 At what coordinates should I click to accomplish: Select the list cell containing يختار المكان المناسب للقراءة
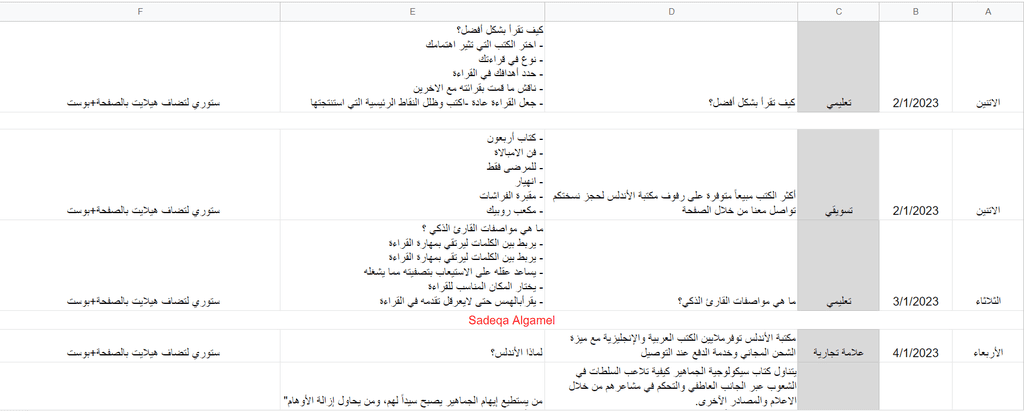point(413,265)
